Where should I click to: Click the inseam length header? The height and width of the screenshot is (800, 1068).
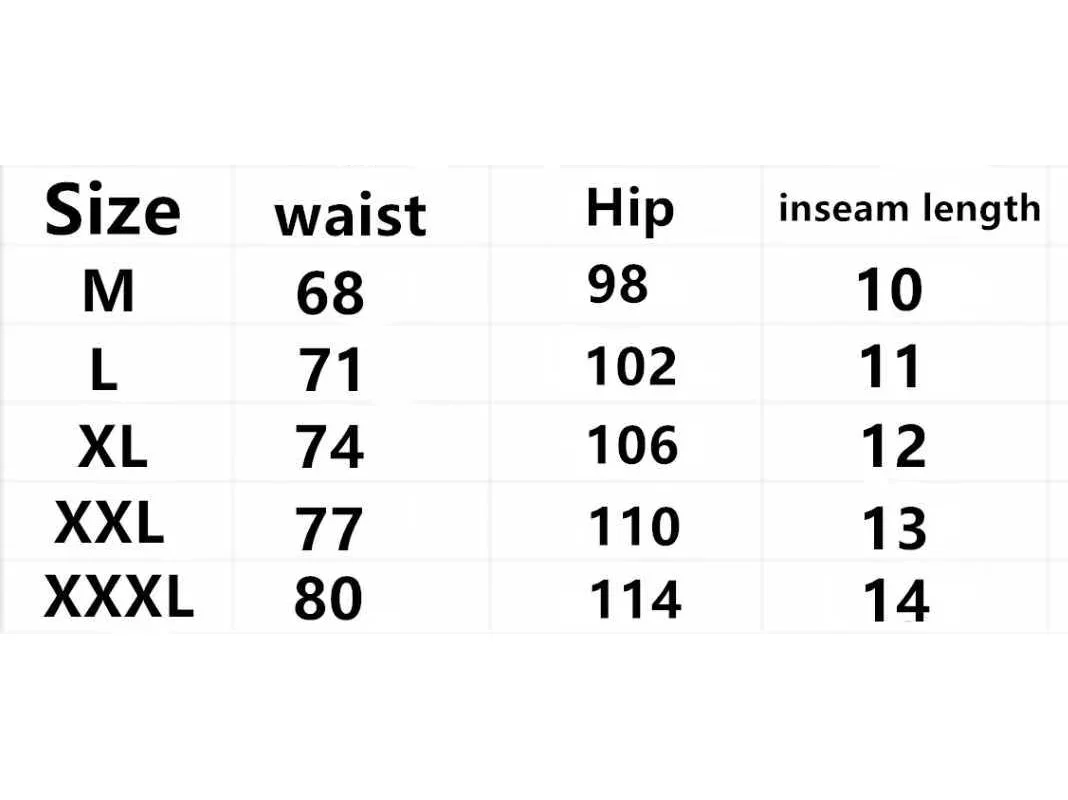pos(909,208)
